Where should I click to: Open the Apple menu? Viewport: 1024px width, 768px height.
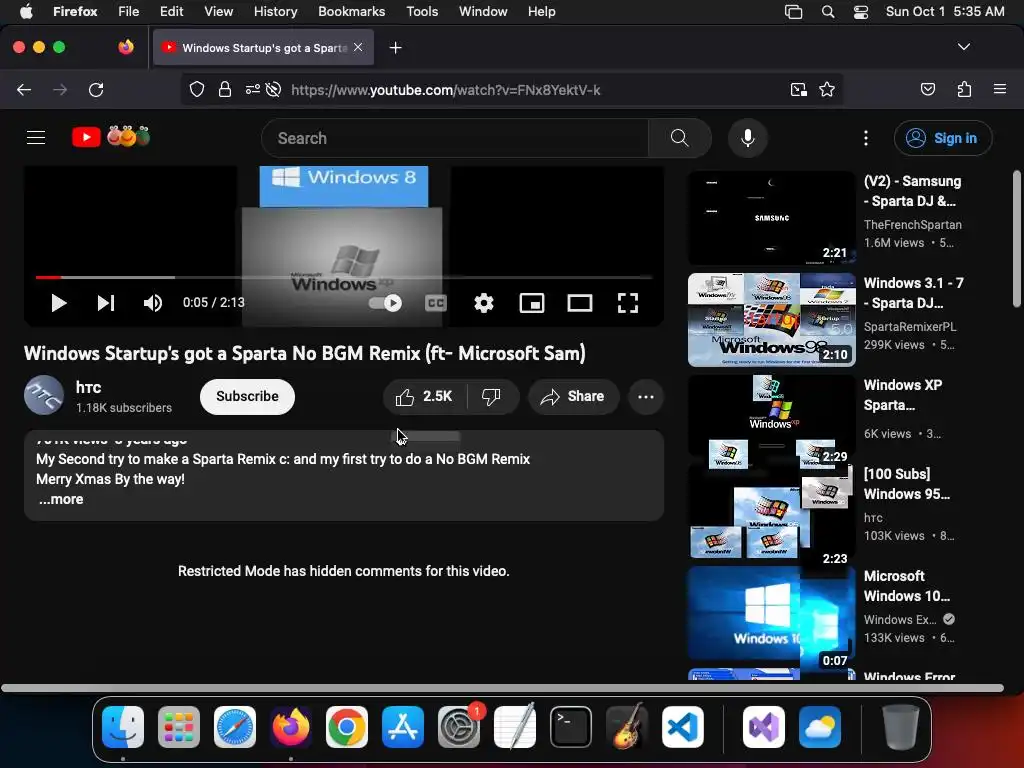[x=26, y=12]
